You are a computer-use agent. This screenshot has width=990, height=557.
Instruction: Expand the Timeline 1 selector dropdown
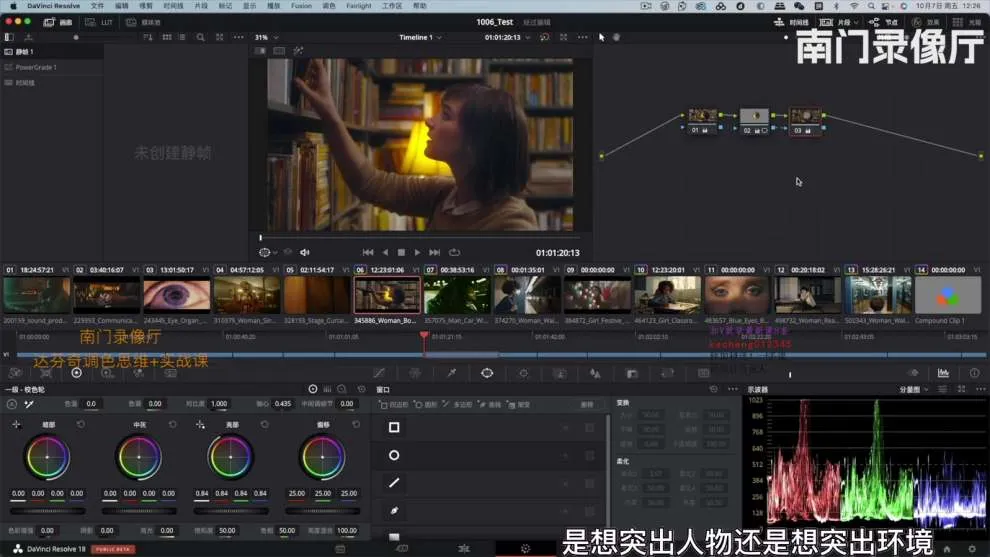pos(421,37)
